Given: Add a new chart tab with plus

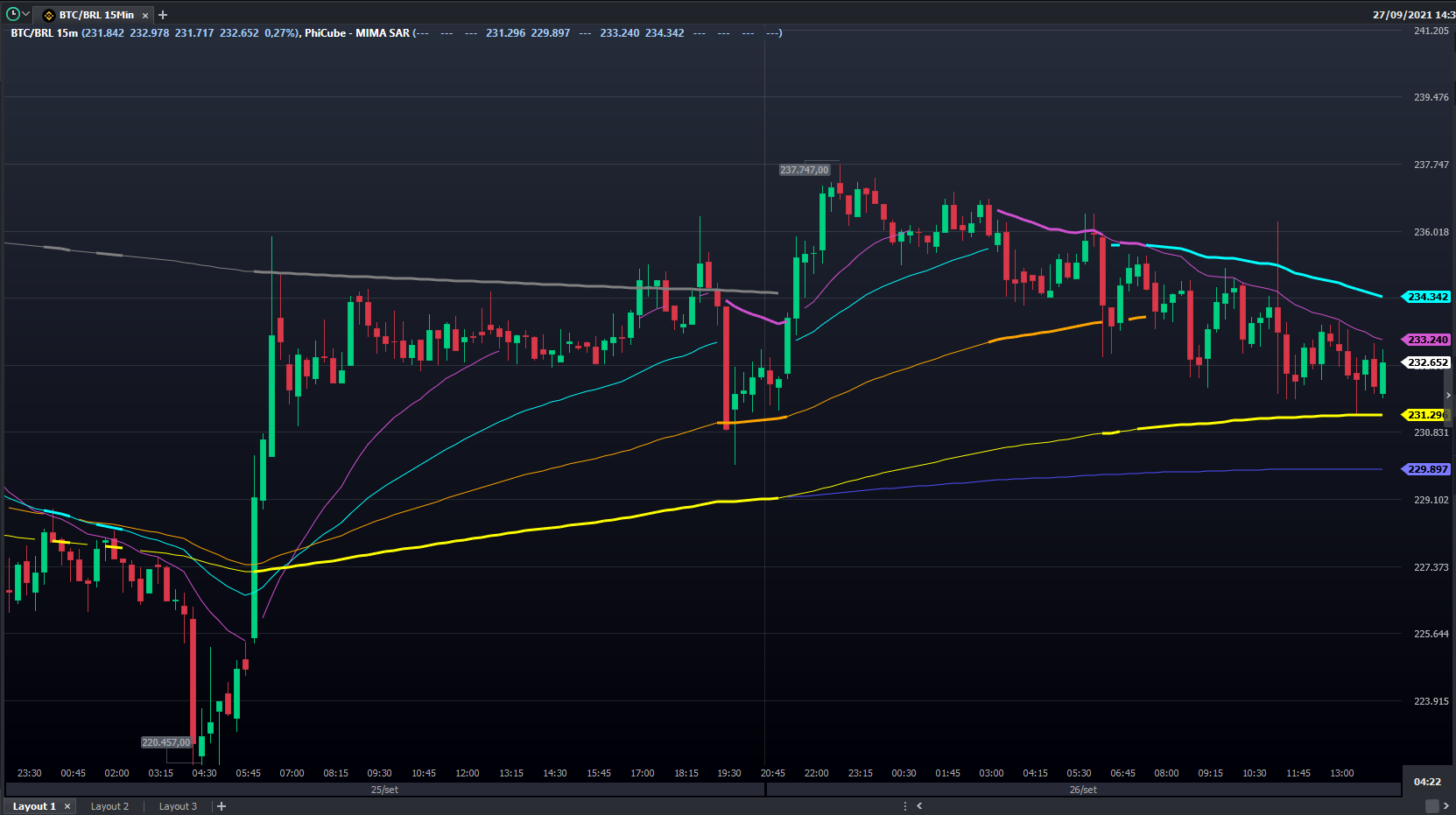Looking at the screenshot, I should [x=163, y=15].
